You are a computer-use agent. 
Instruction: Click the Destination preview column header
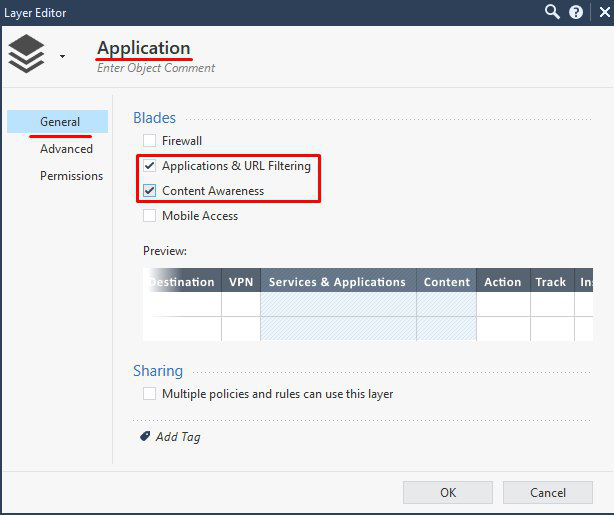[182, 280]
